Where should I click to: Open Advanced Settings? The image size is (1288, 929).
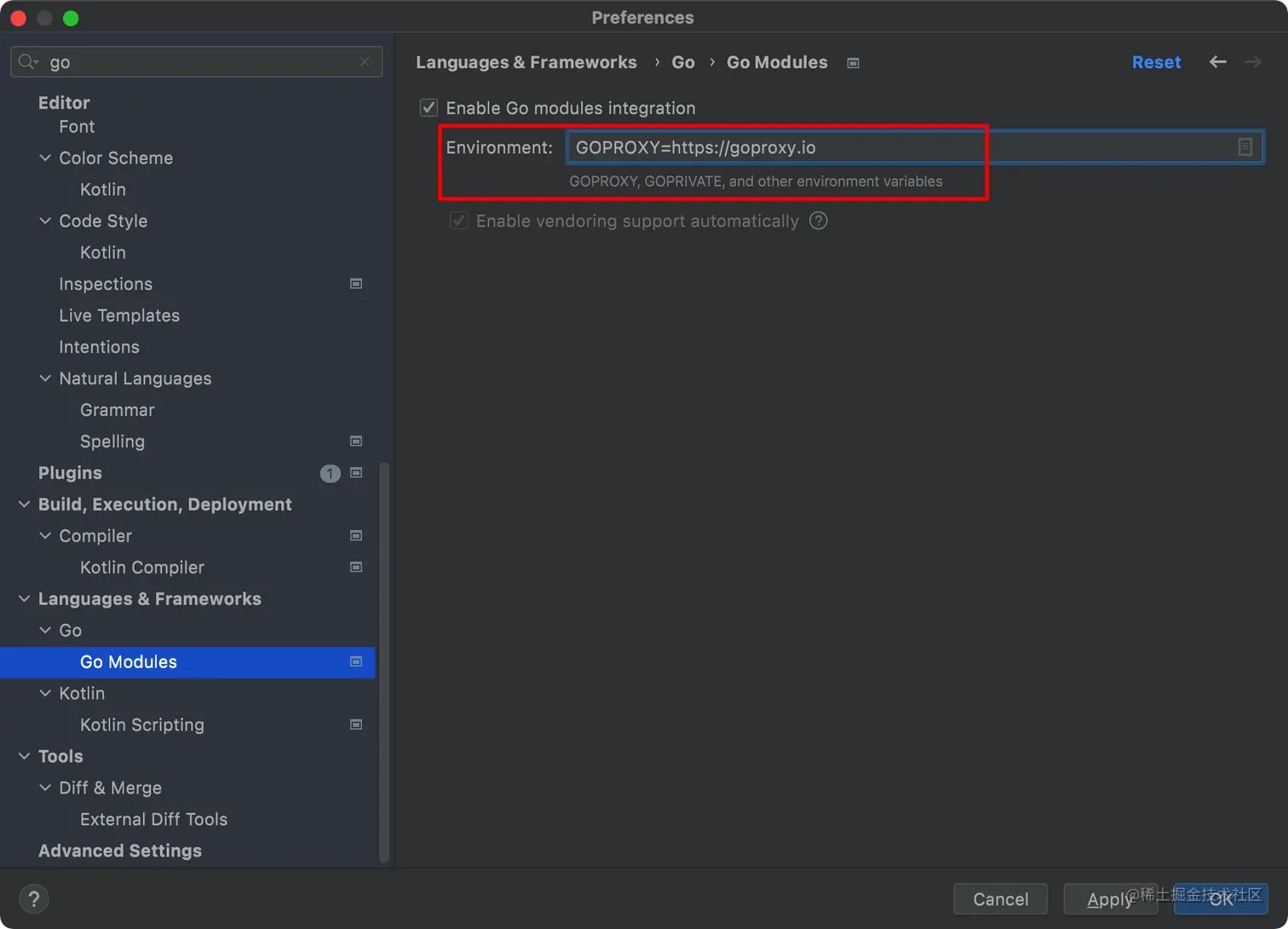point(120,851)
